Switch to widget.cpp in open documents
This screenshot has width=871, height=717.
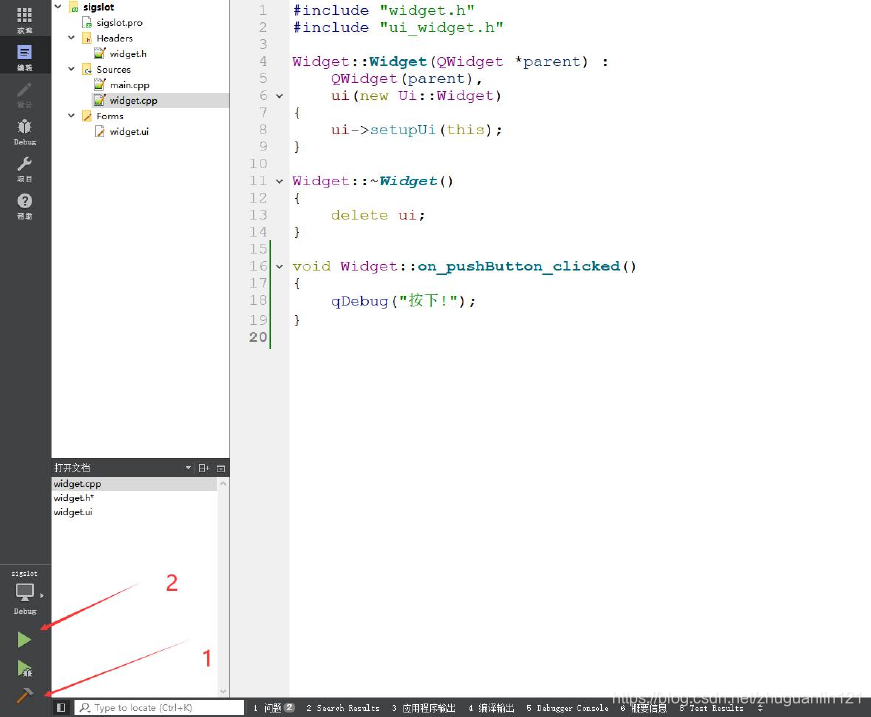[134, 484]
